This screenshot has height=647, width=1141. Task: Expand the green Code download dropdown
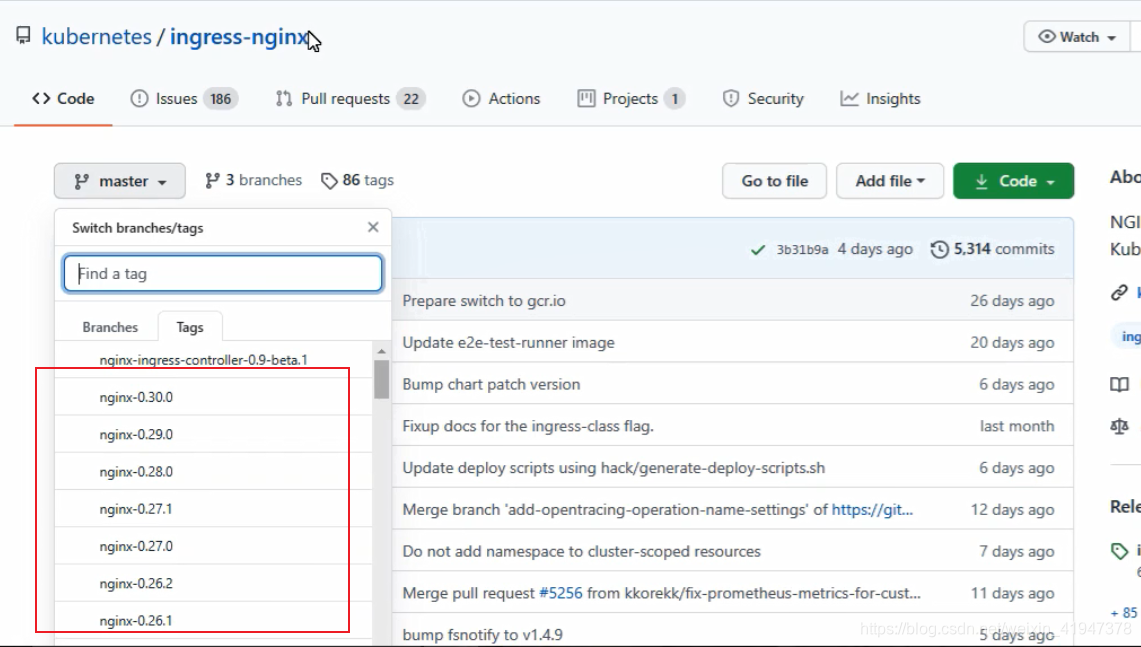coord(1013,181)
